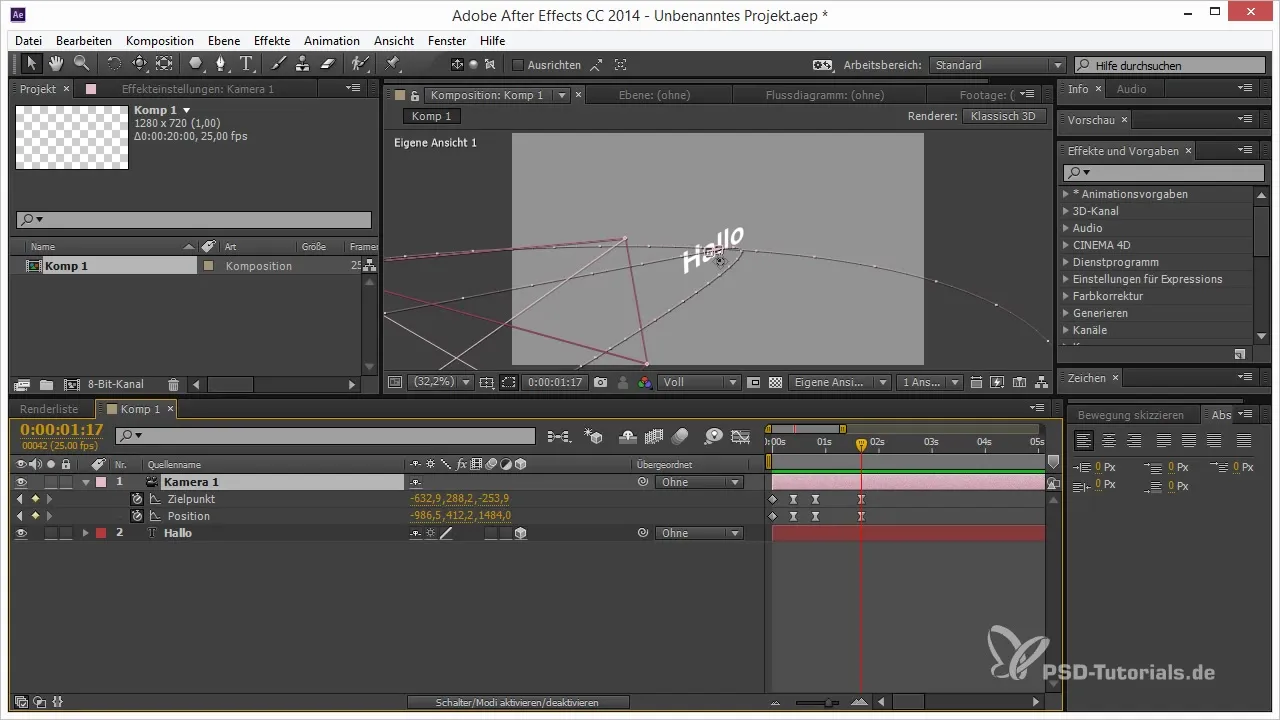
Task: Open the Voll resolution dropdown
Action: [700, 382]
